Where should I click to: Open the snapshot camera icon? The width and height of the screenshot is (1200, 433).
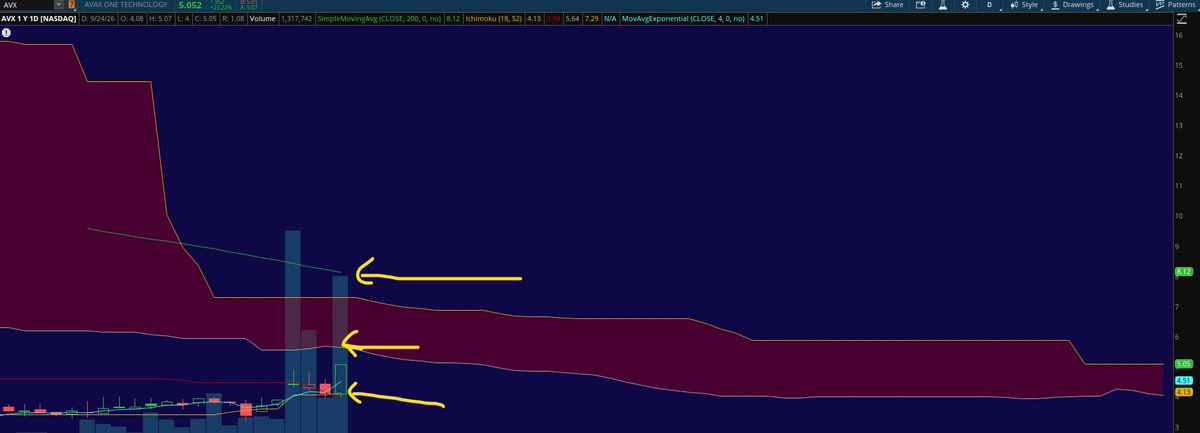coord(919,5)
